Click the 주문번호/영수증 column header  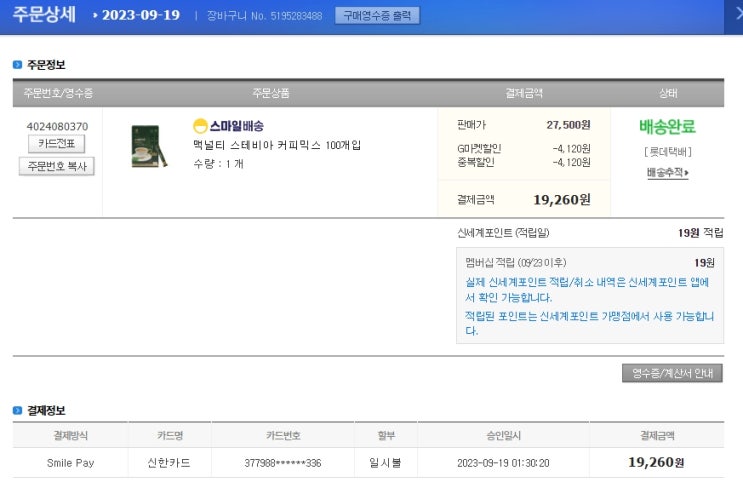(58, 93)
